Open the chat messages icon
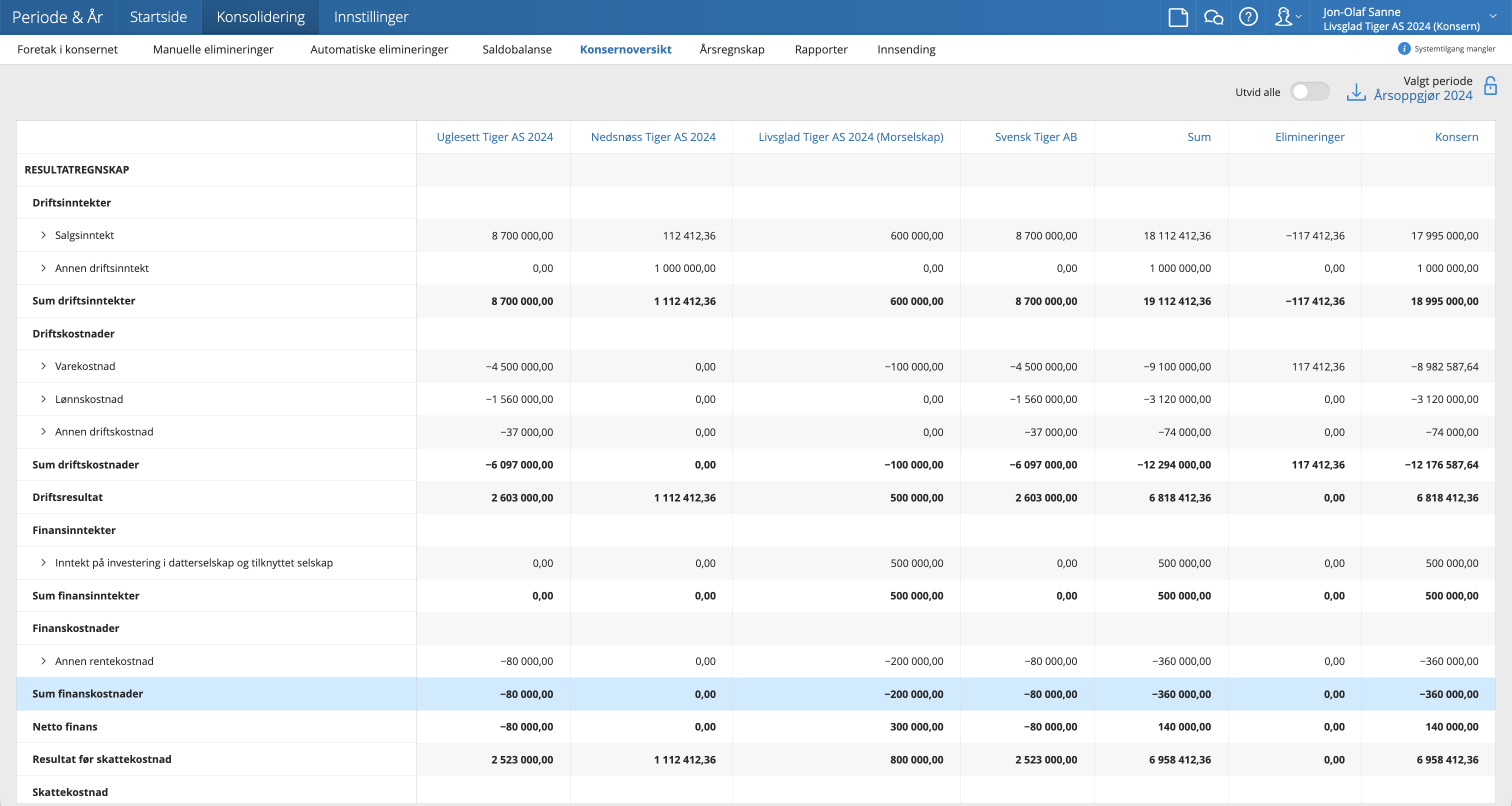The image size is (1512, 806). click(1213, 17)
